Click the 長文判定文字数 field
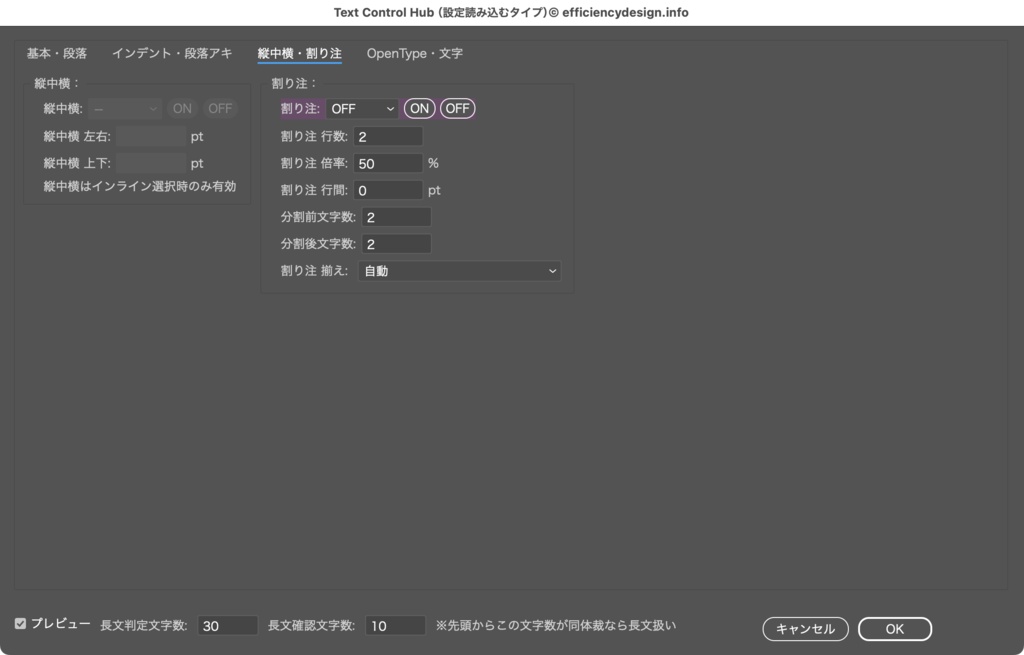1024x655 pixels. click(x=227, y=626)
